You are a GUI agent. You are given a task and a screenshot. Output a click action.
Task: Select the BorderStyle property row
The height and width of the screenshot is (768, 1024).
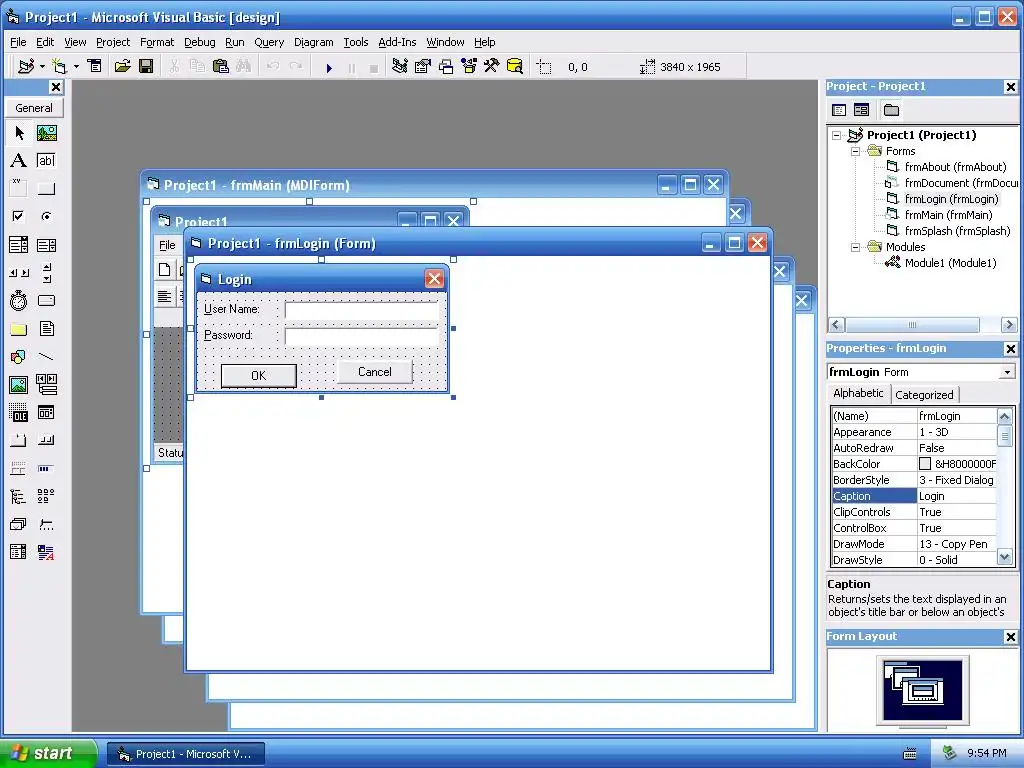click(x=914, y=480)
